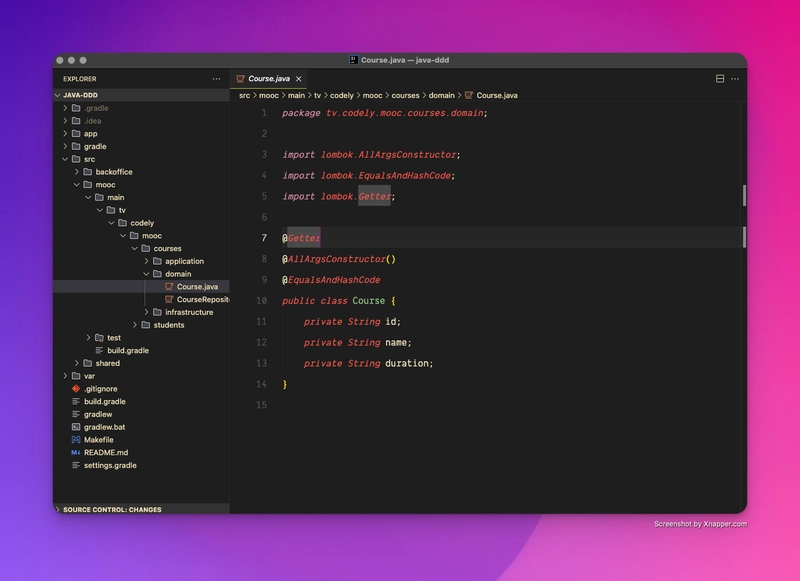The image size is (800, 581).
Task: Collapse the courses folder chevron
Action: pos(135,248)
